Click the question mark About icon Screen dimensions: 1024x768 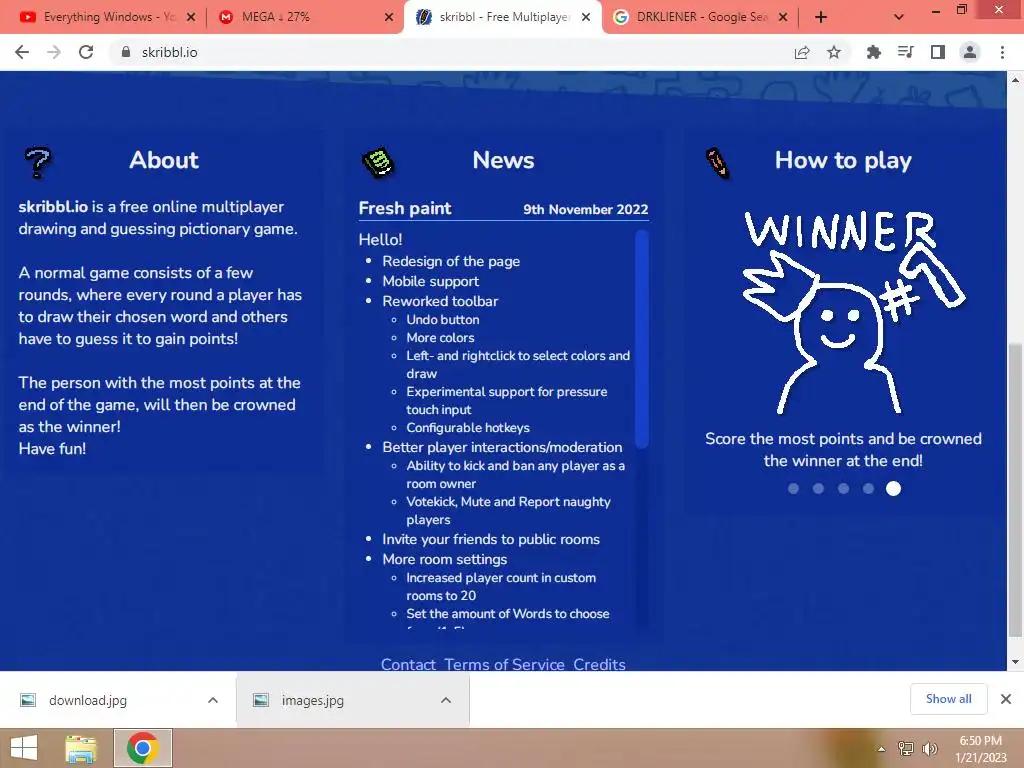point(38,163)
